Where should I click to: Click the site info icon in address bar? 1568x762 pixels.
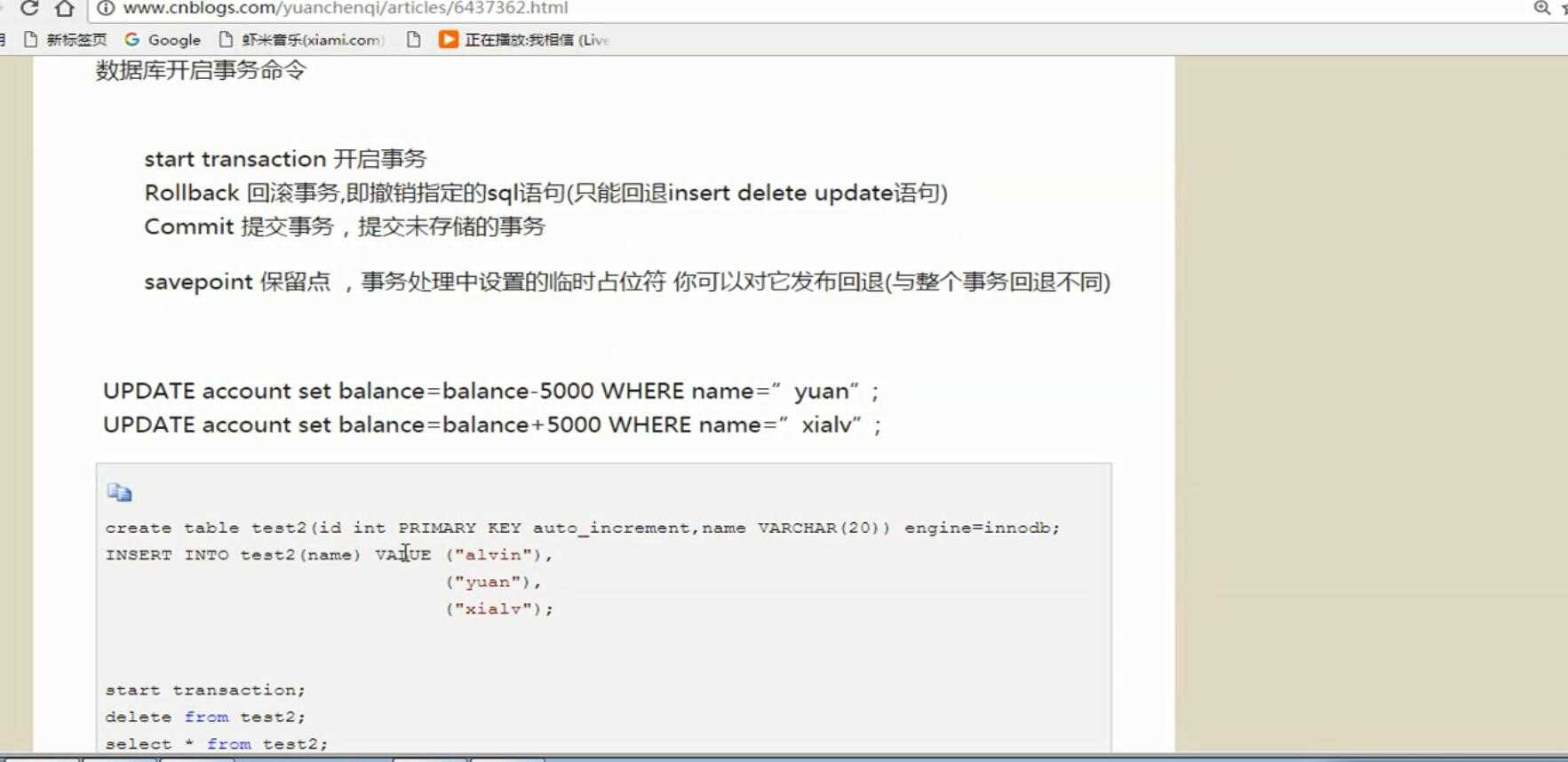point(106,8)
